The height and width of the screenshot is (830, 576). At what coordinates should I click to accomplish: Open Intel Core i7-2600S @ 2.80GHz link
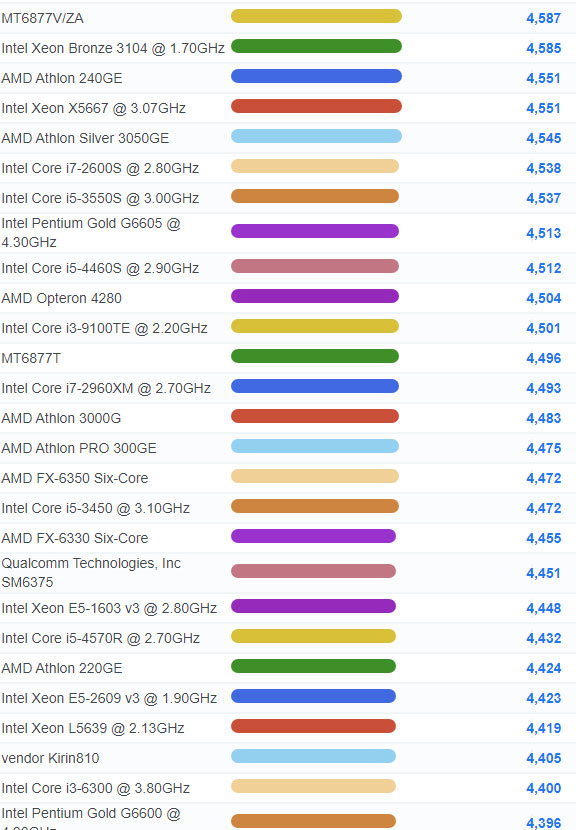100,168
